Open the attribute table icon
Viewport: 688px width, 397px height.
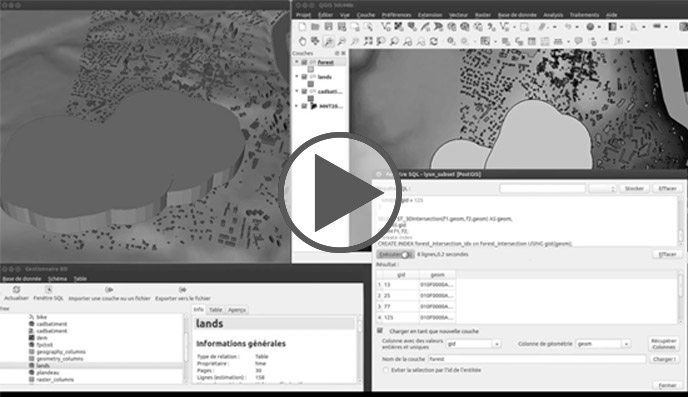pyautogui.click(x=531, y=41)
